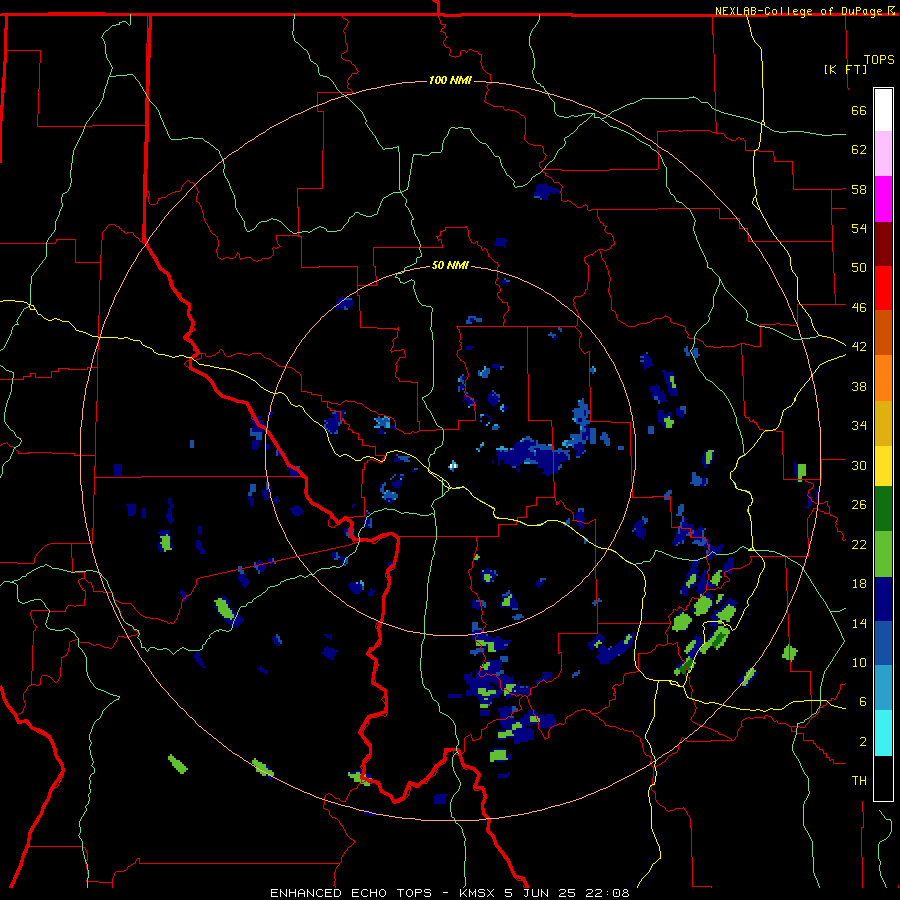Screen dimensions: 900x900
Task: Click the ENHANCED ECHO TOPS caption text
Action: pos(351,893)
